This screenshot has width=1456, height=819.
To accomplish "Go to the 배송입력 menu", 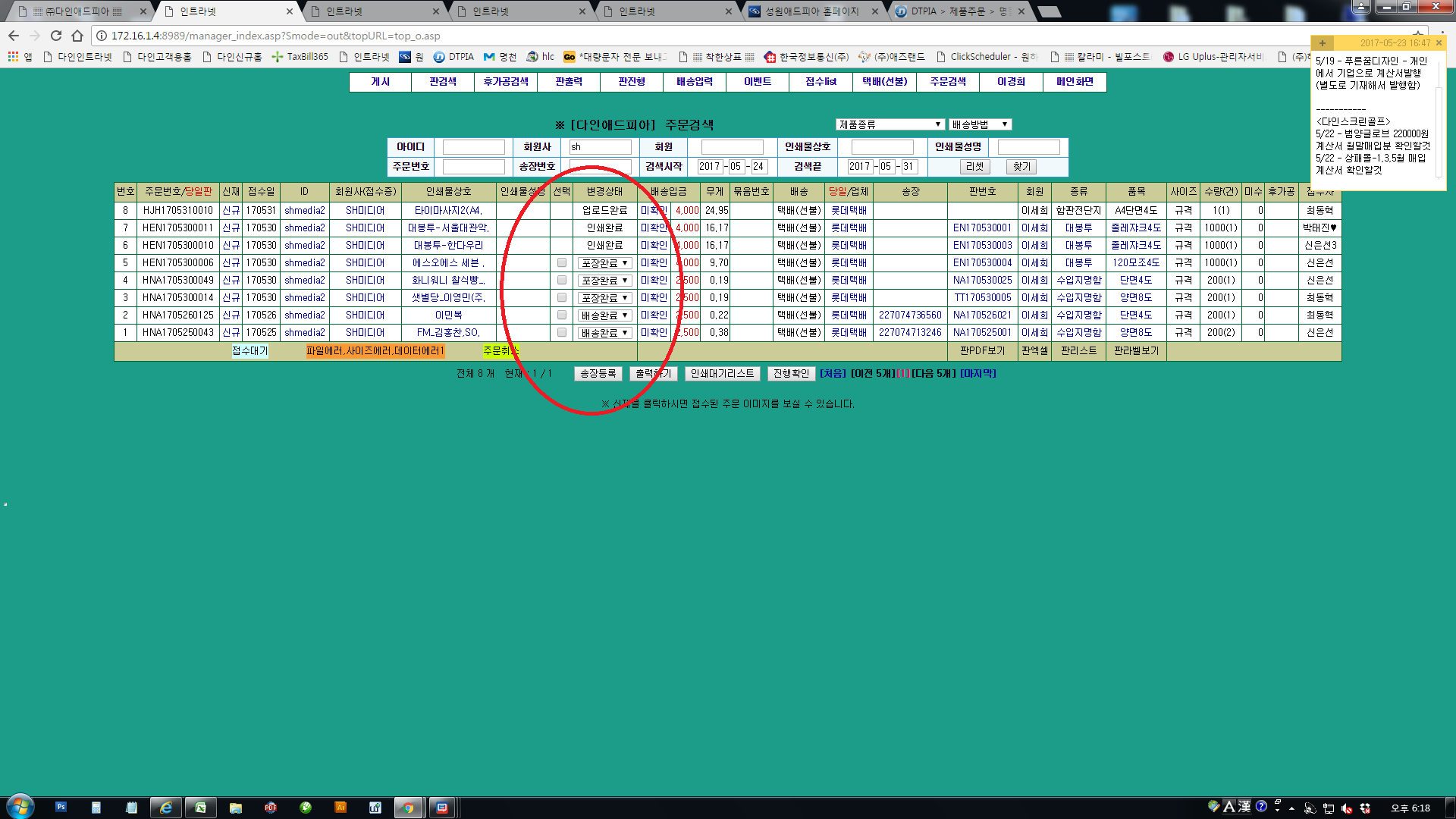I will point(695,82).
